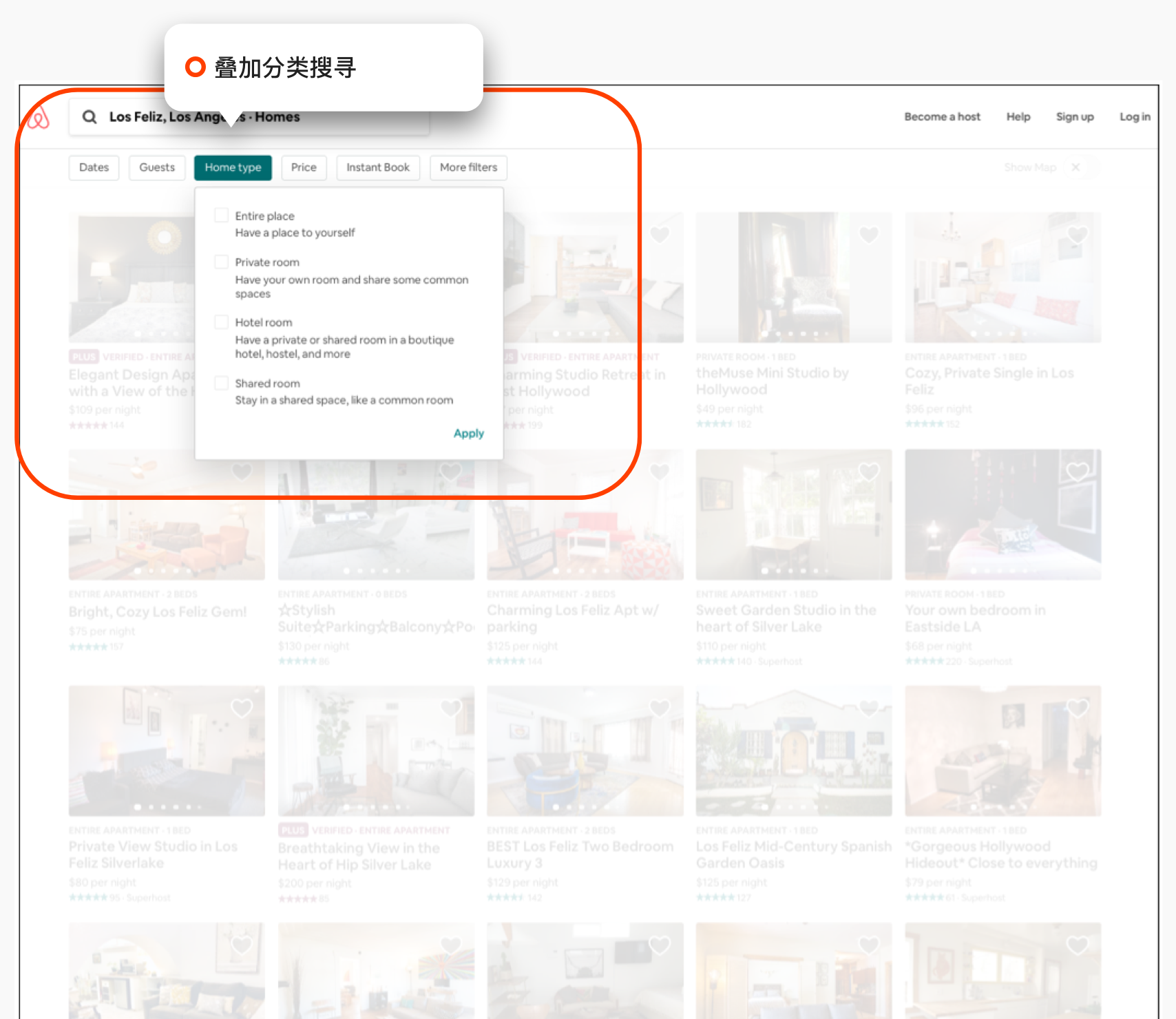
Task: Open Sweet Garden Studio photo
Action: [x=793, y=514]
